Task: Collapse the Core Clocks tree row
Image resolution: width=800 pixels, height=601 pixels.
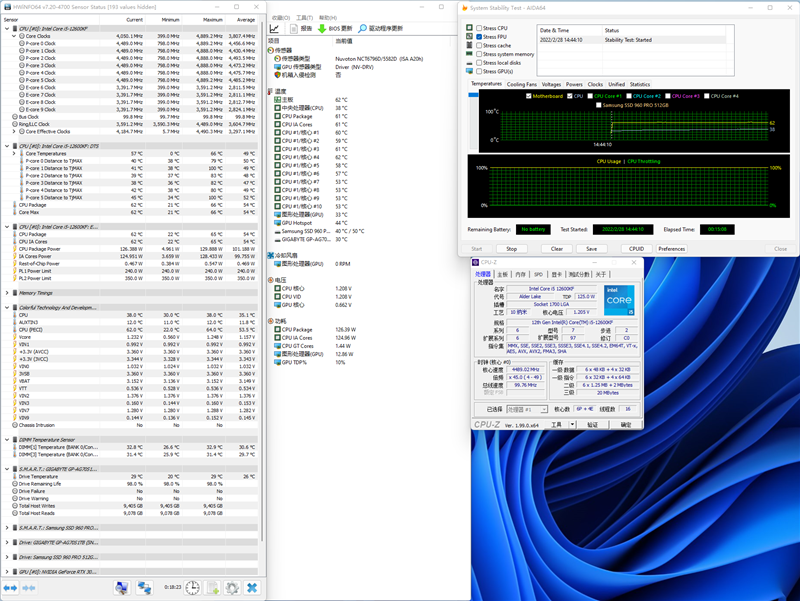Action: (14, 36)
